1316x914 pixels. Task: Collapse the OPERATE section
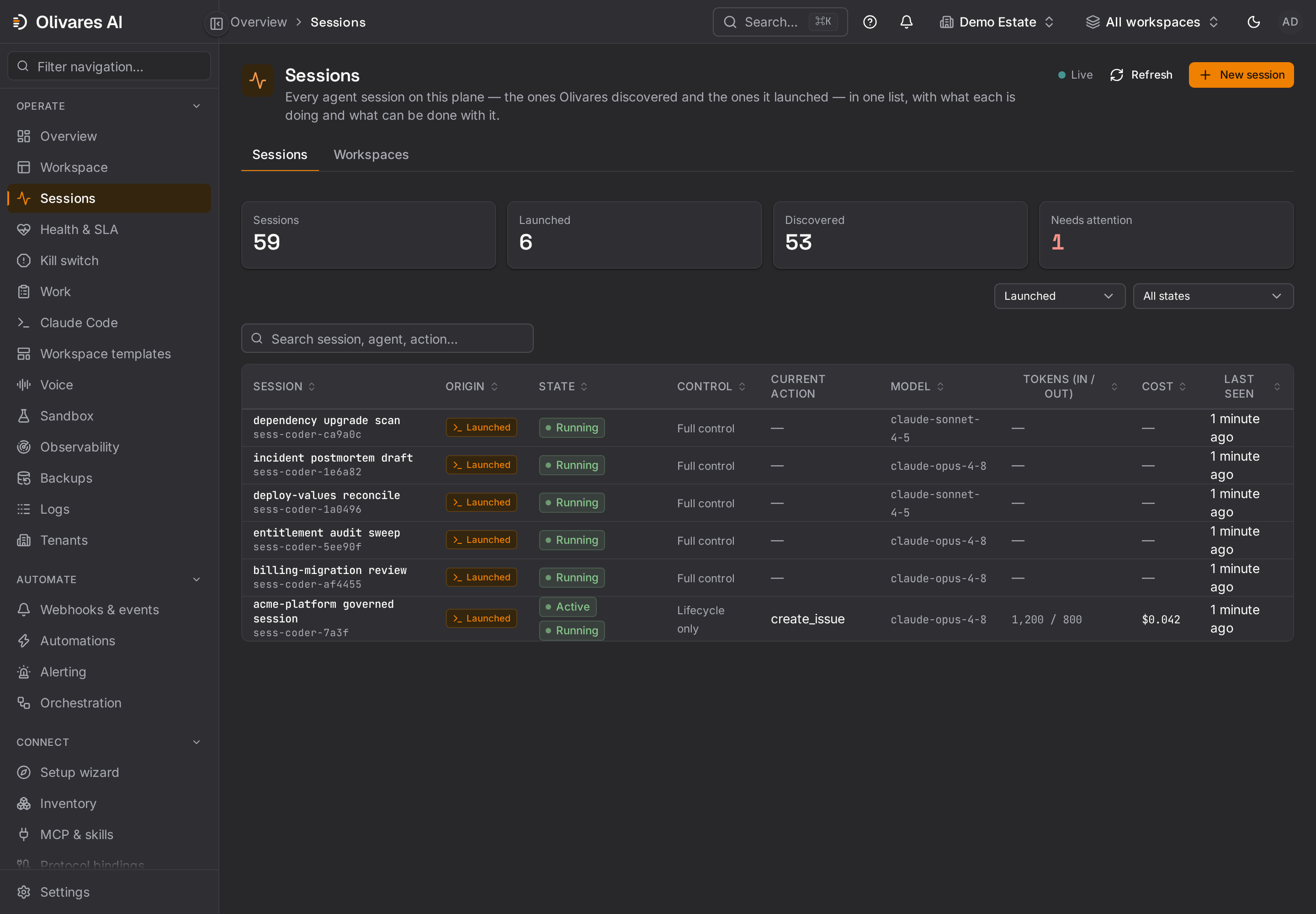(x=109, y=106)
